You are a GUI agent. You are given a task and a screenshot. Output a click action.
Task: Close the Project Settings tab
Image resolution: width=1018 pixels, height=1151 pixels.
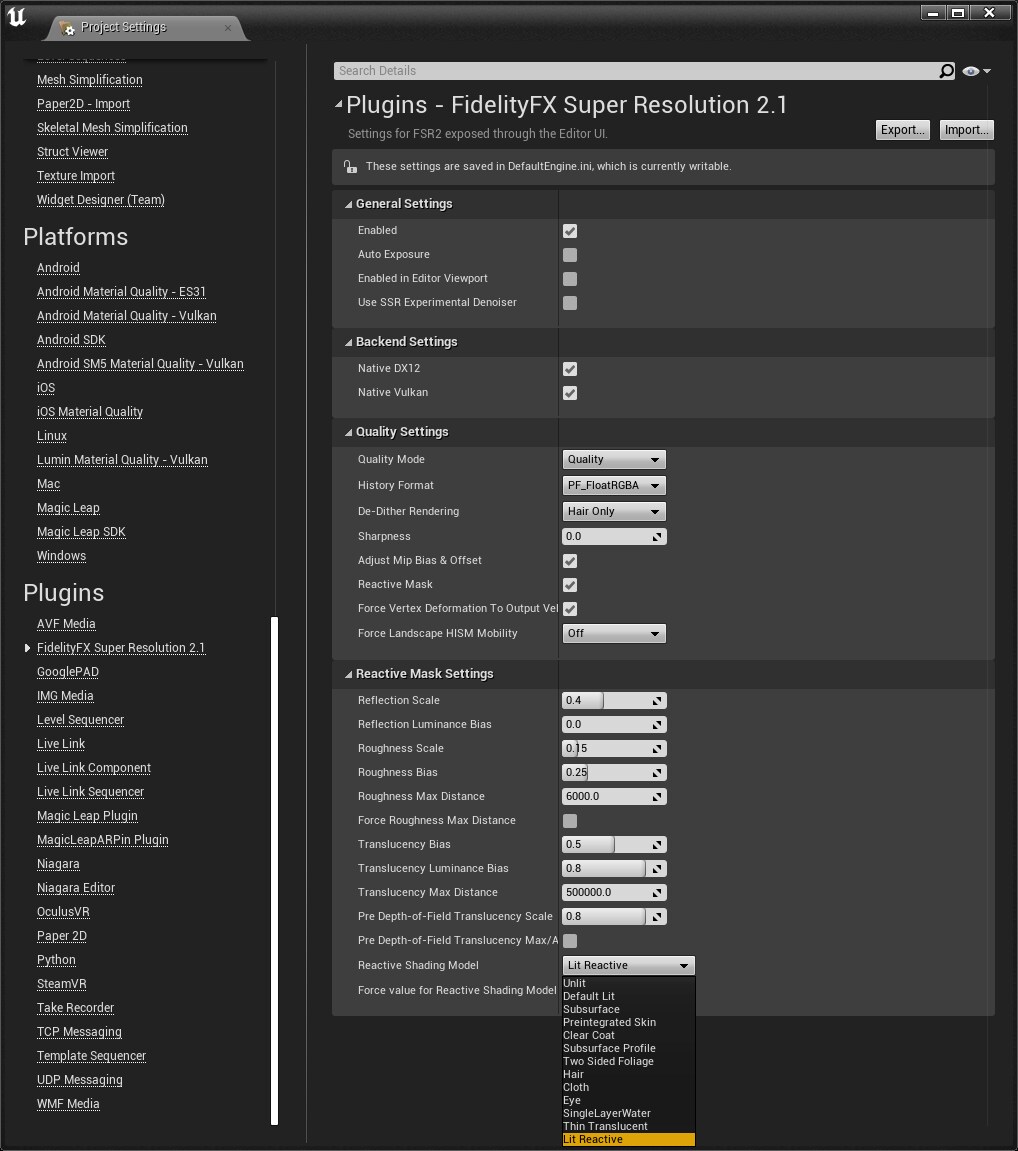[x=228, y=28]
